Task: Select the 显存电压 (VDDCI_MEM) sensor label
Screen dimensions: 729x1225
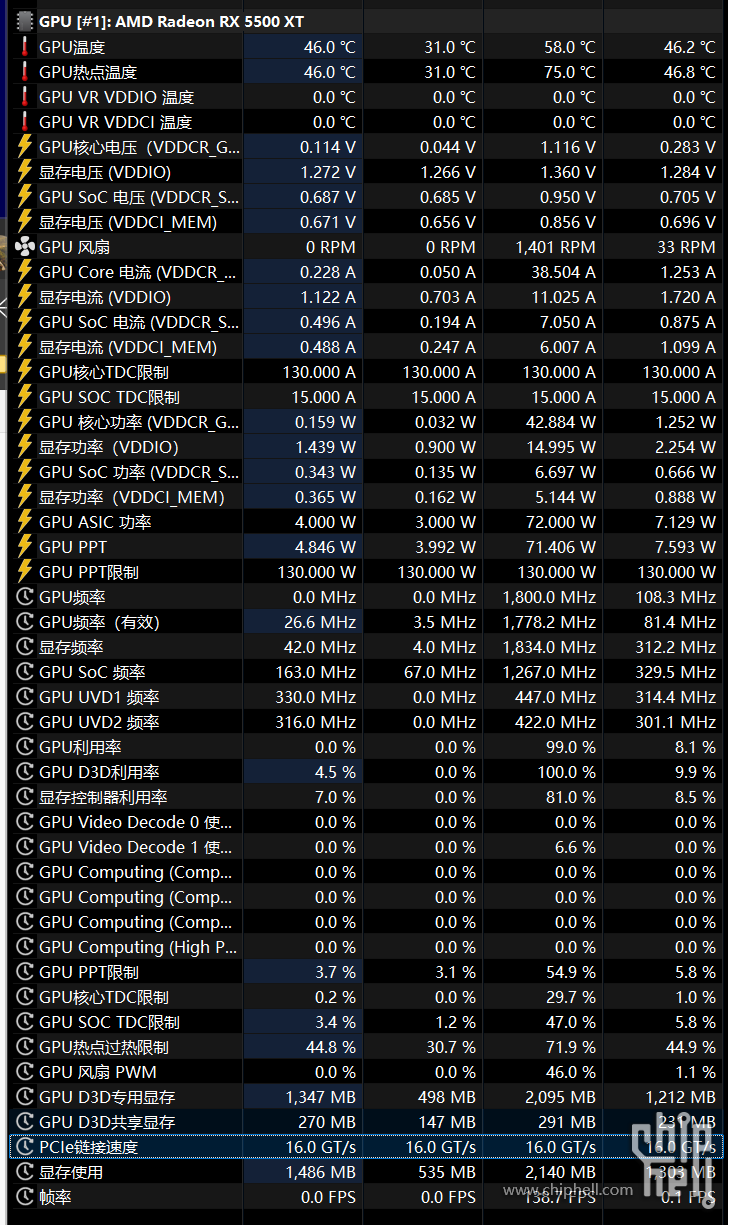Action: pyautogui.click(x=128, y=222)
